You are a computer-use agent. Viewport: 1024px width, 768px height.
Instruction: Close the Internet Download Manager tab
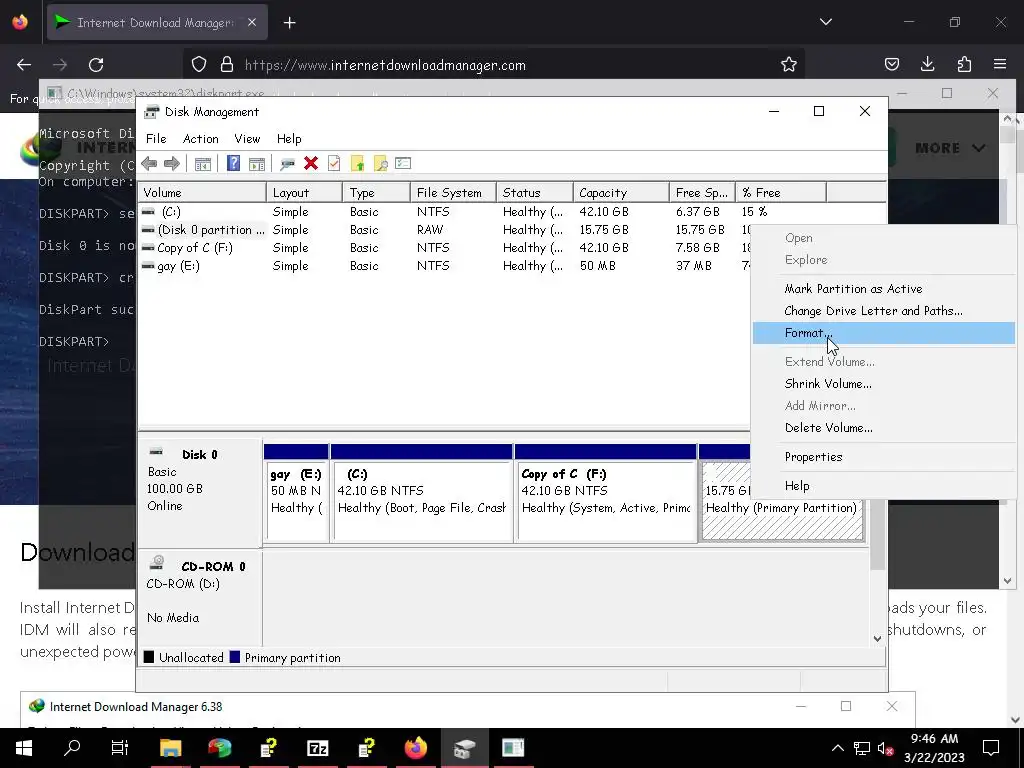coord(252,22)
